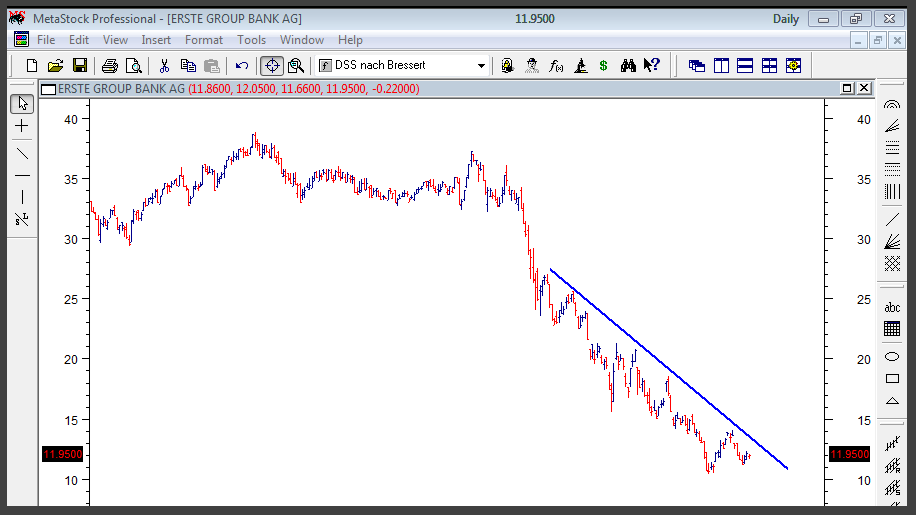Open the Edit menu
This screenshot has width=916, height=515.
pyautogui.click(x=79, y=40)
